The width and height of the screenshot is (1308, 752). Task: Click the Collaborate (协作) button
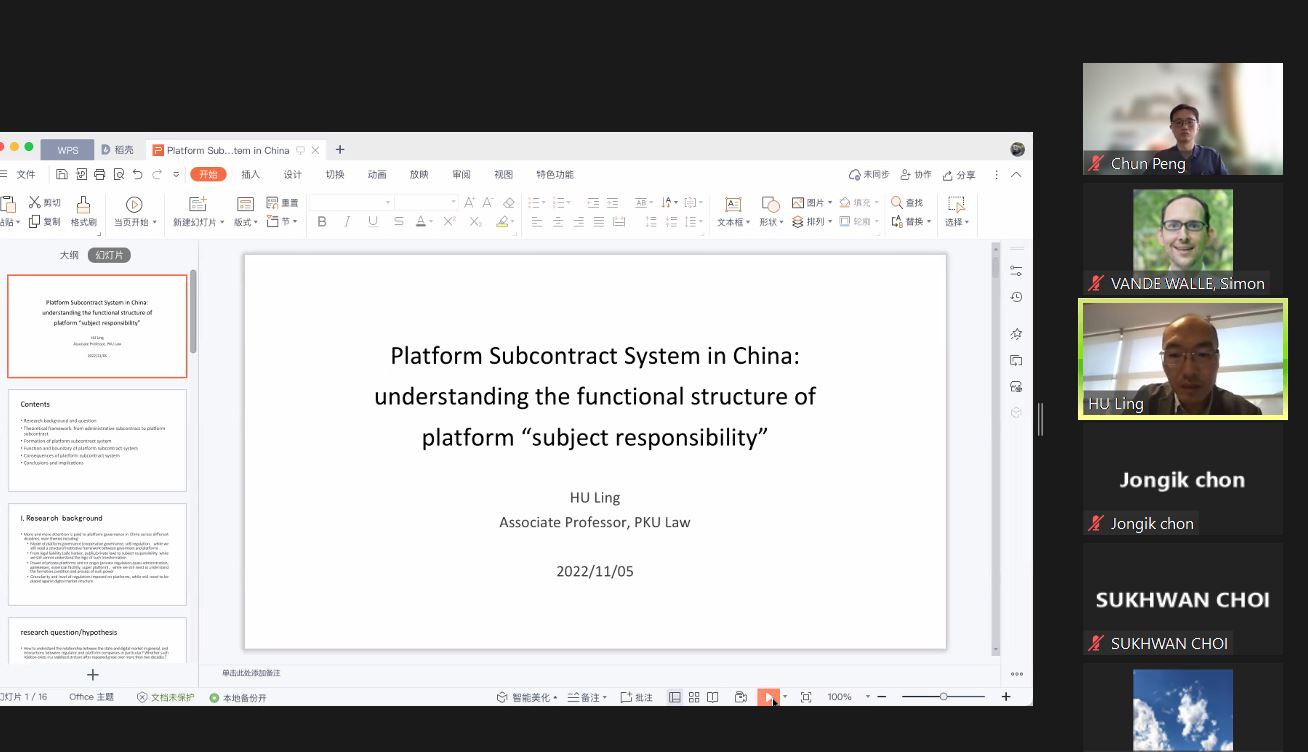pyautogui.click(x=915, y=175)
